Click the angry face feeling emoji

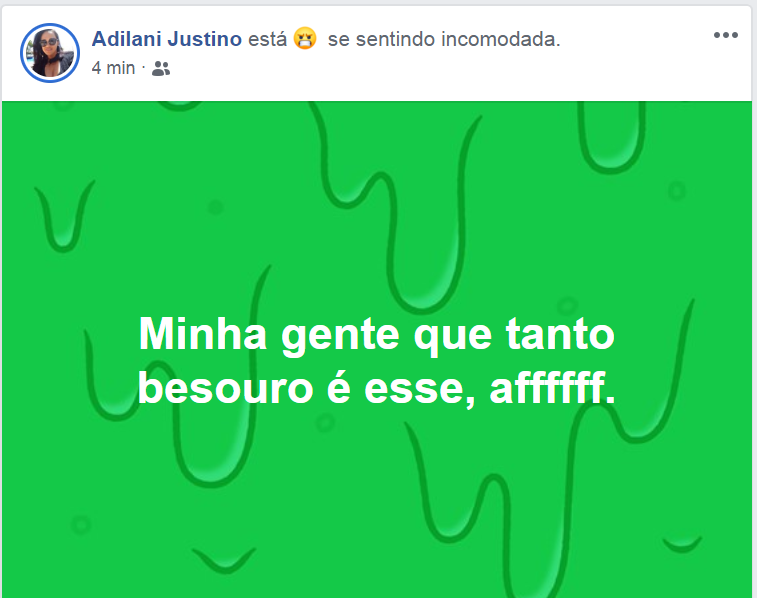(305, 39)
